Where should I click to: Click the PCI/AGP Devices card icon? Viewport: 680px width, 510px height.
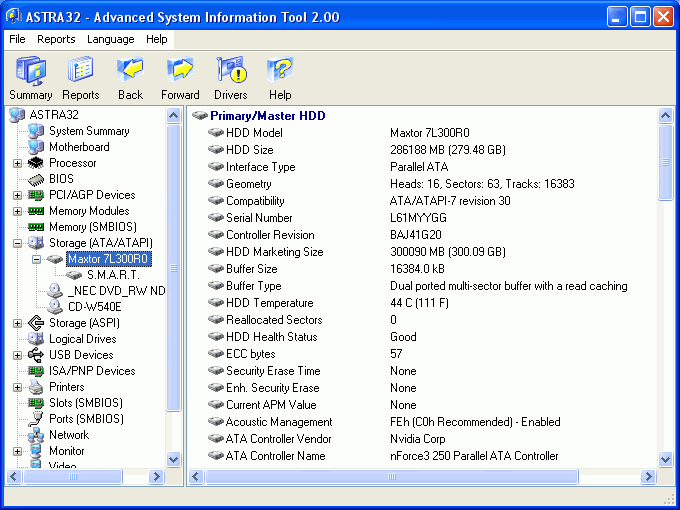click(36, 195)
